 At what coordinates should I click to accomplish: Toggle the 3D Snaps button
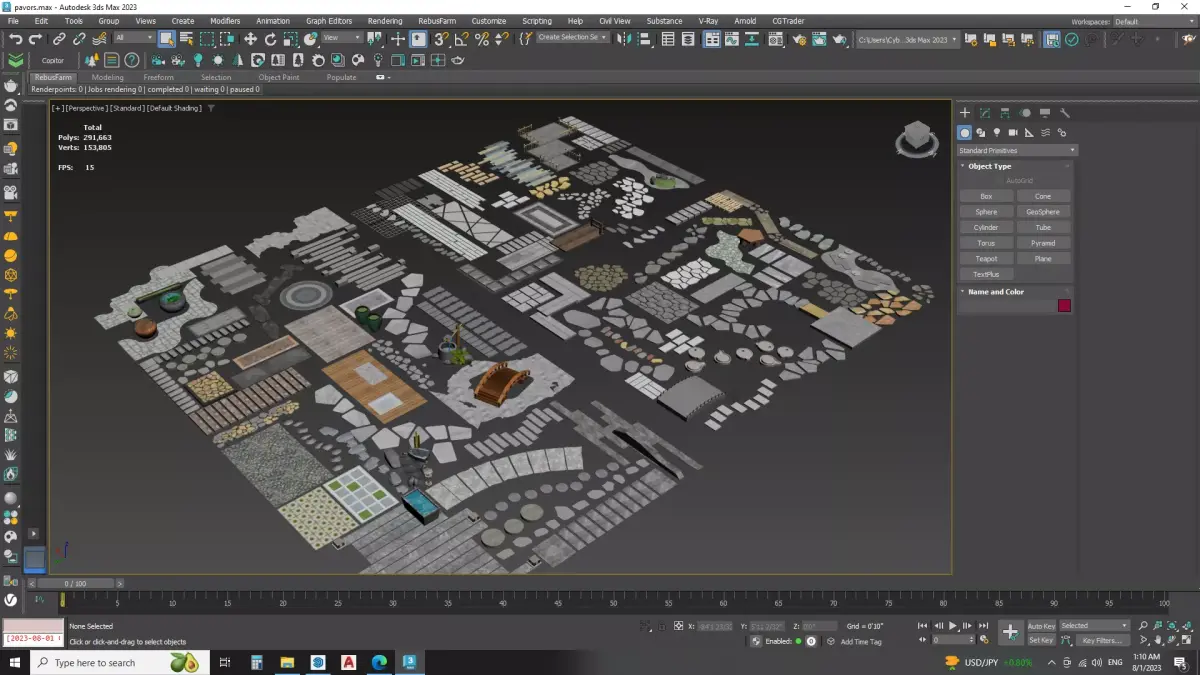click(441, 39)
